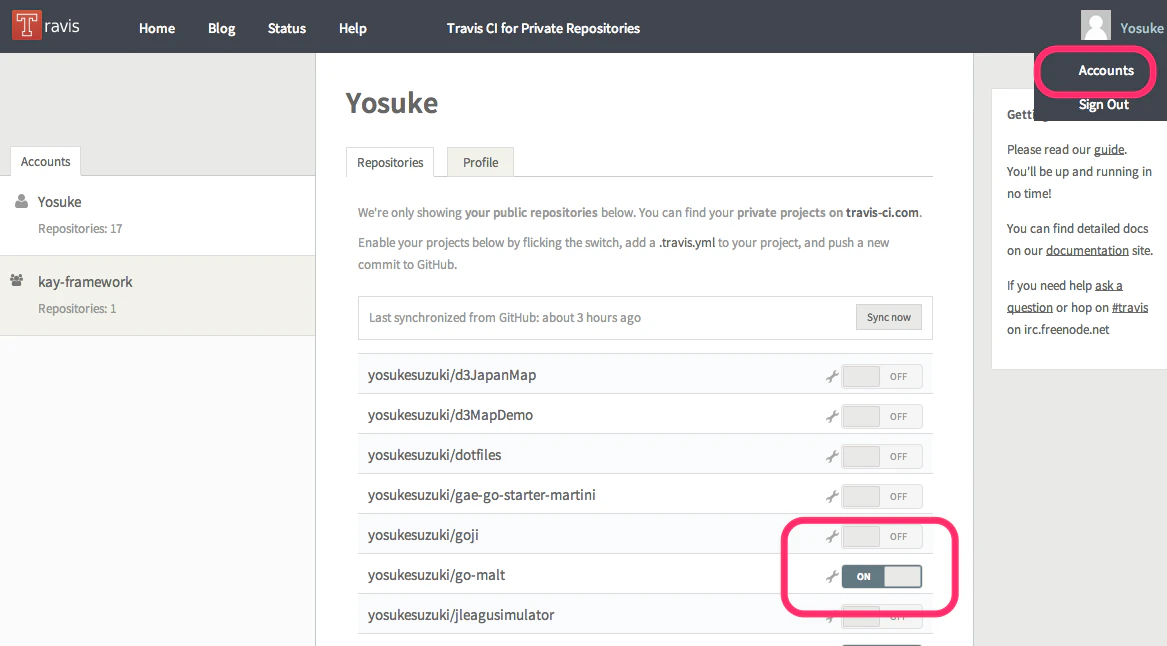Click the Travis CI logo icon
The height and width of the screenshot is (646, 1167).
pos(27,25)
